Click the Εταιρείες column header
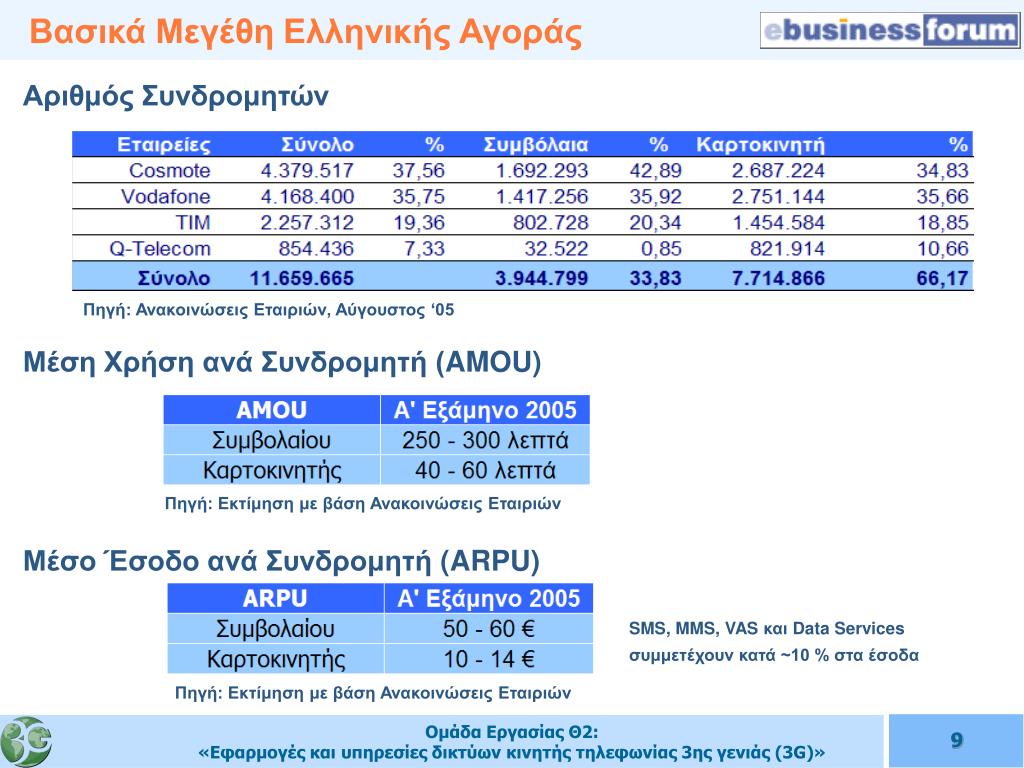 (x=163, y=144)
